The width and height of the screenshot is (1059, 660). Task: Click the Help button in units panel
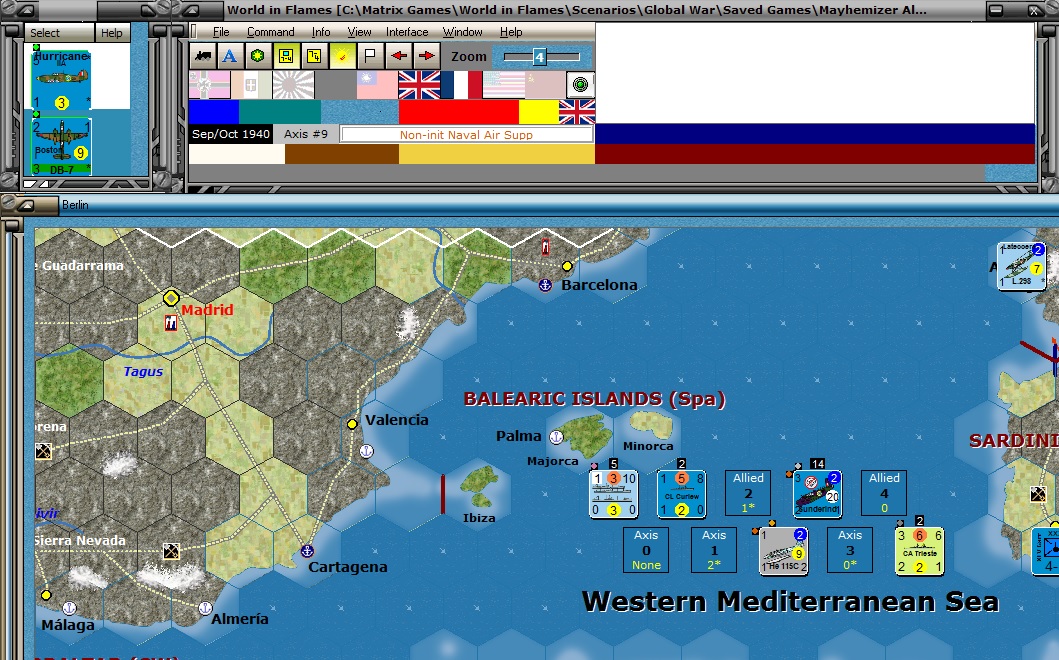pos(111,32)
